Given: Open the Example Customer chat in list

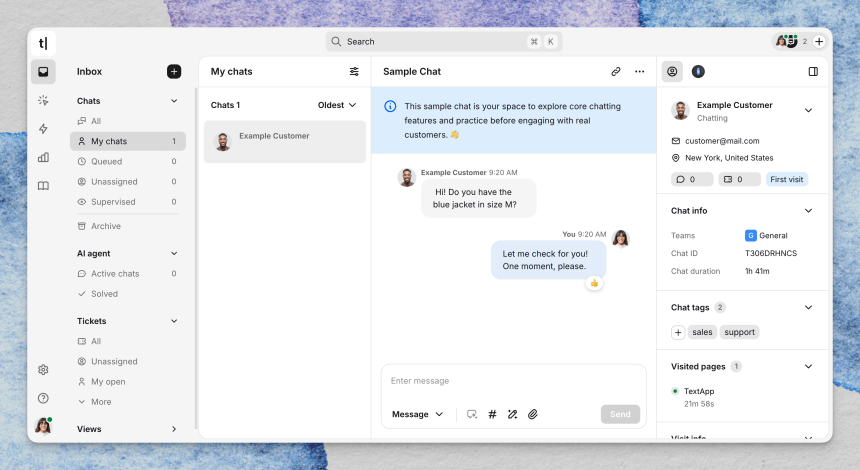Looking at the screenshot, I should coord(285,141).
